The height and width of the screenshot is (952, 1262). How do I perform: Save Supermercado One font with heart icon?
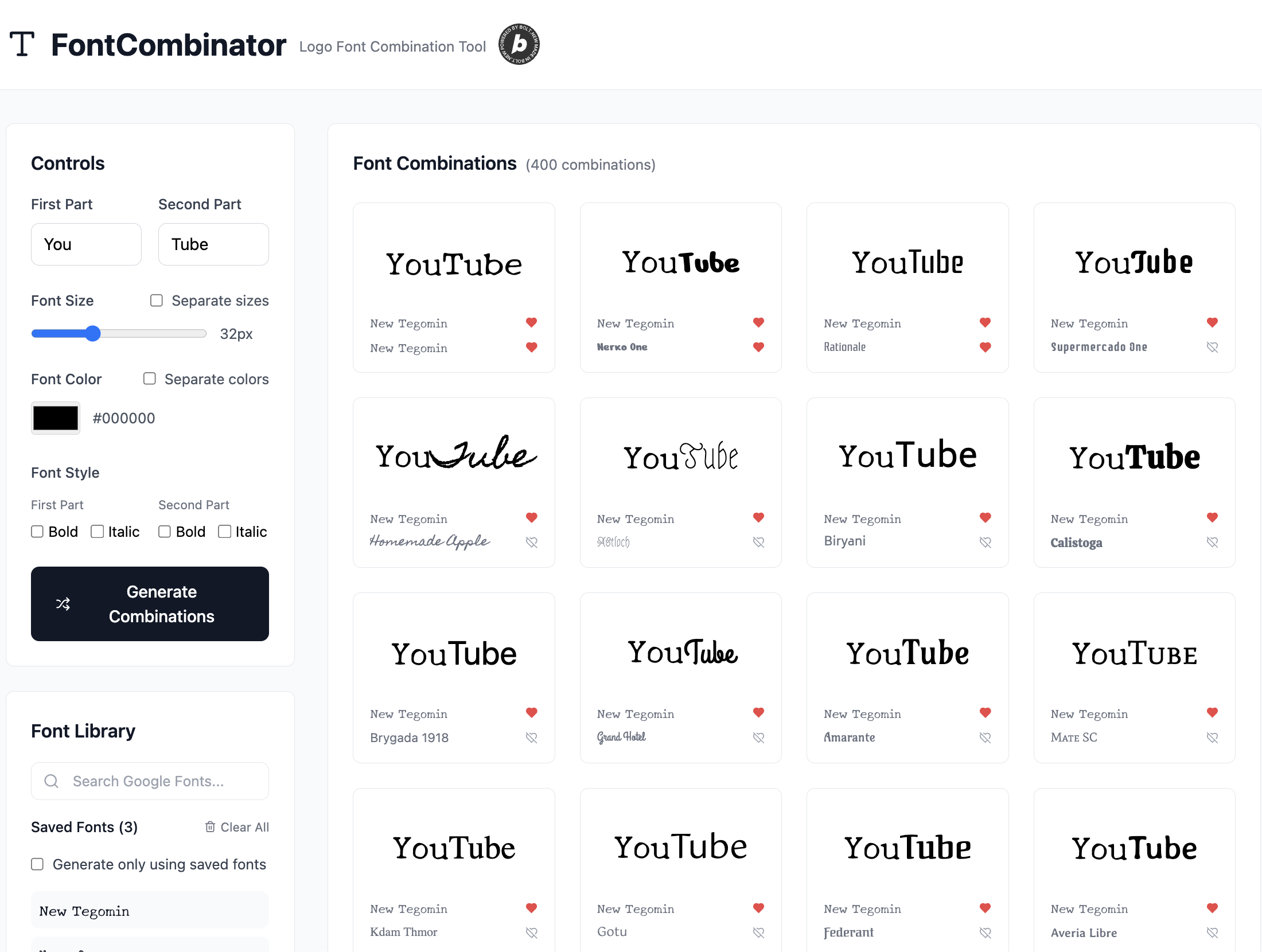[x=1212, y=347]
